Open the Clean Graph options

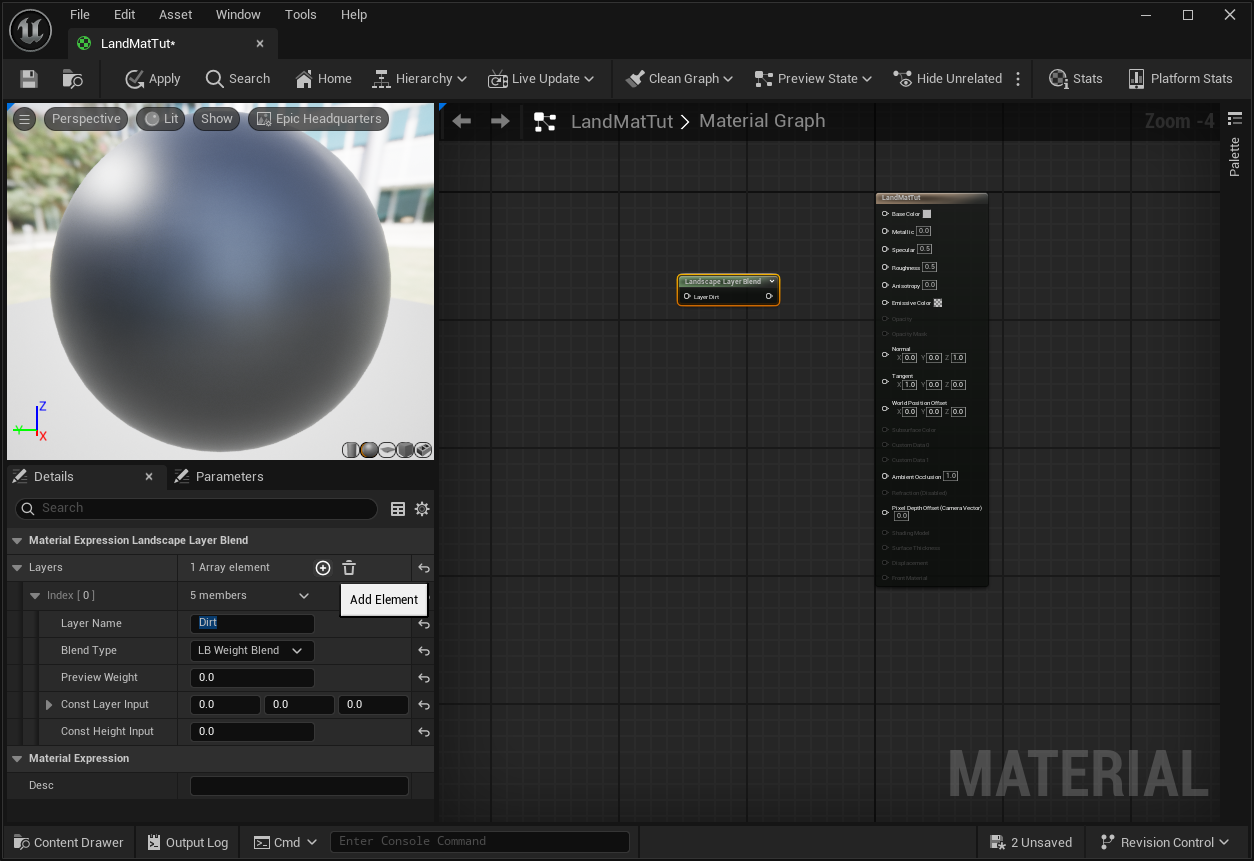(679, 79)
